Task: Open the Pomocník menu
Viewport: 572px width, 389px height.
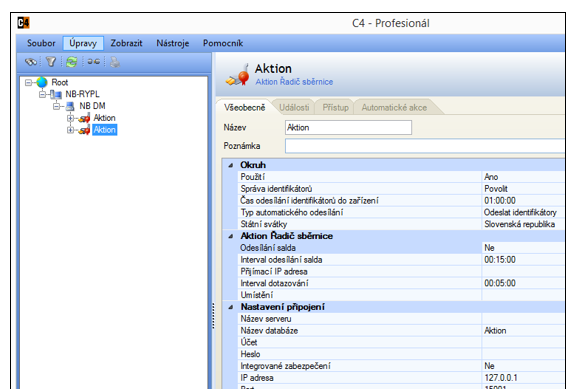Action: tap(223, 43)
